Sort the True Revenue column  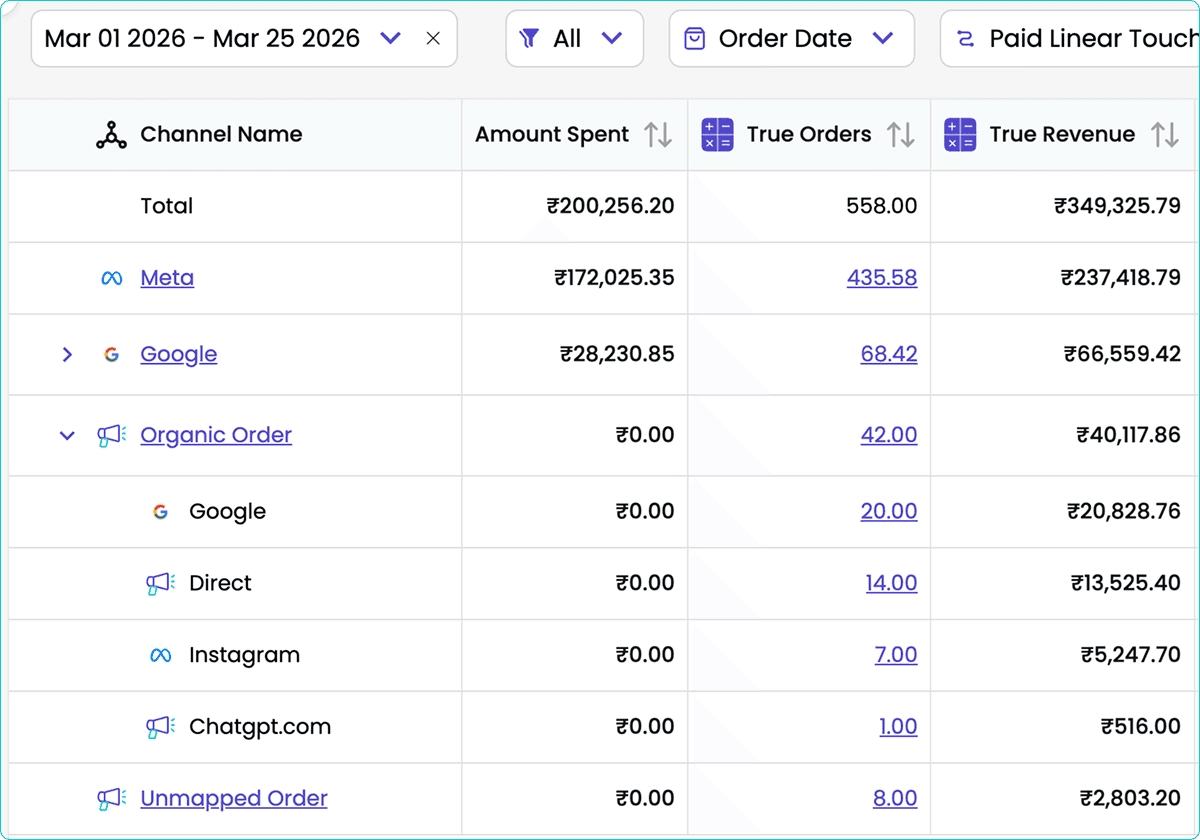(1165, 135)
